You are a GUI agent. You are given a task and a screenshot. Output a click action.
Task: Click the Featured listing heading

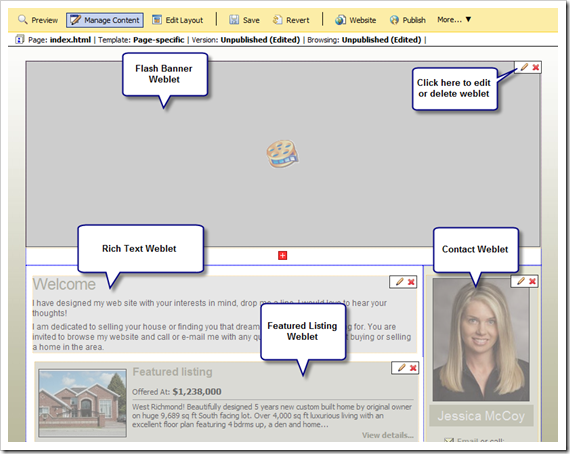coord(172,372)
